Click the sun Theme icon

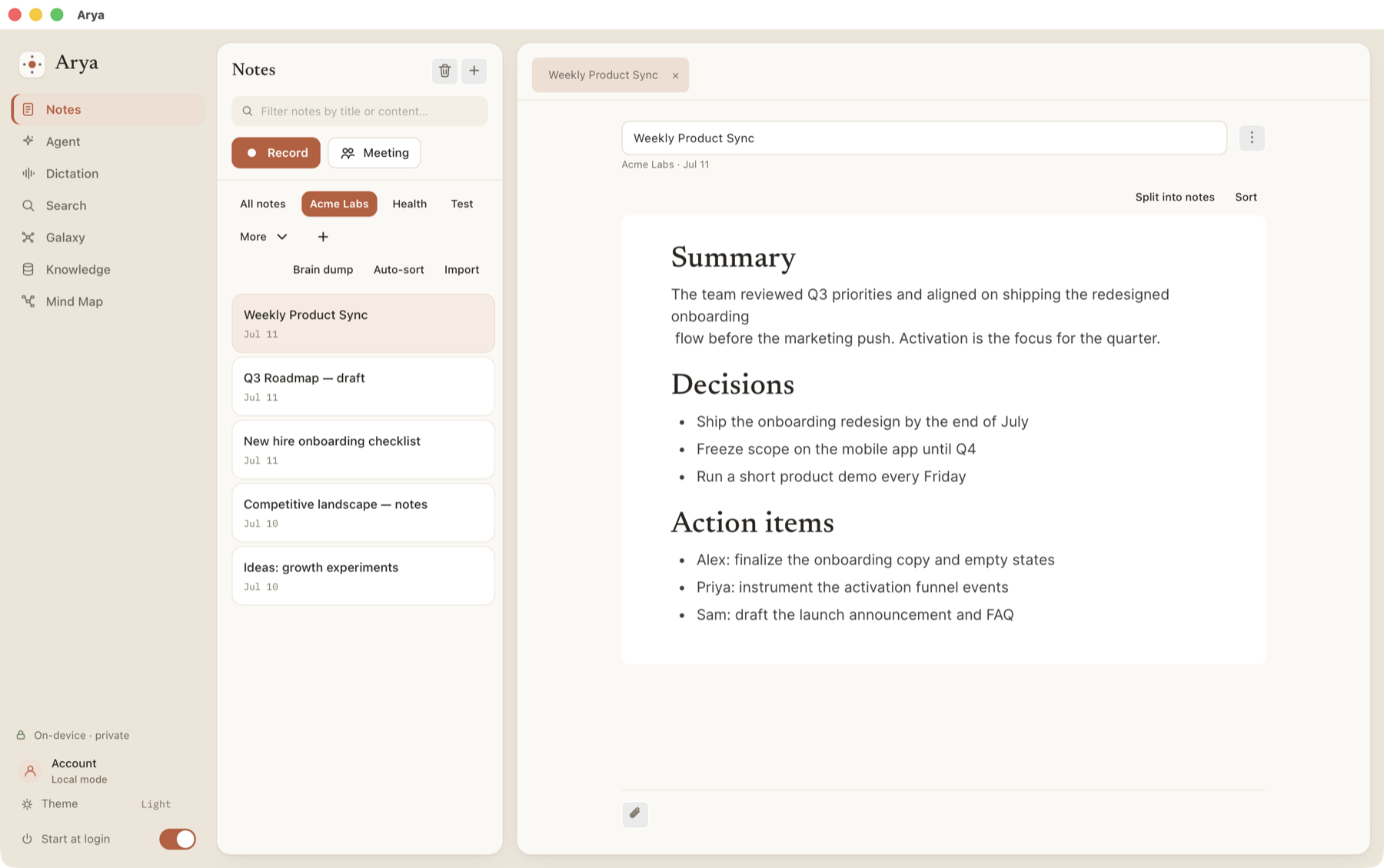pyautogui.click(x=27, y=804)
